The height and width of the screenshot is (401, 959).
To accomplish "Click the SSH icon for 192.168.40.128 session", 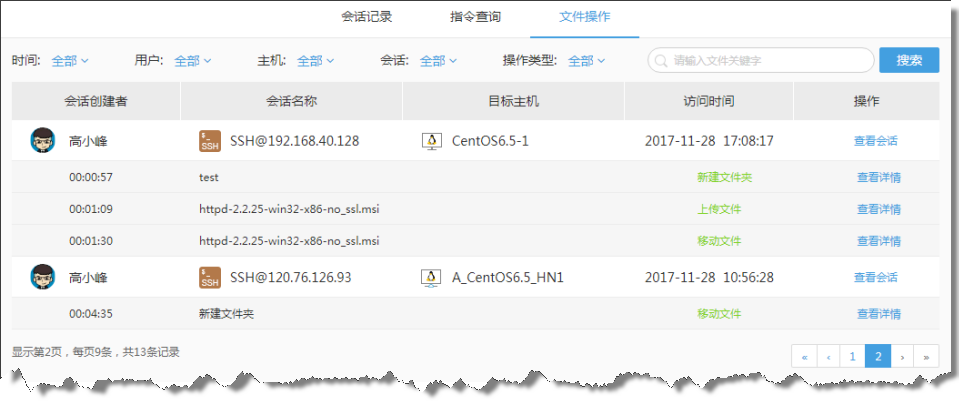I will 210,141.
